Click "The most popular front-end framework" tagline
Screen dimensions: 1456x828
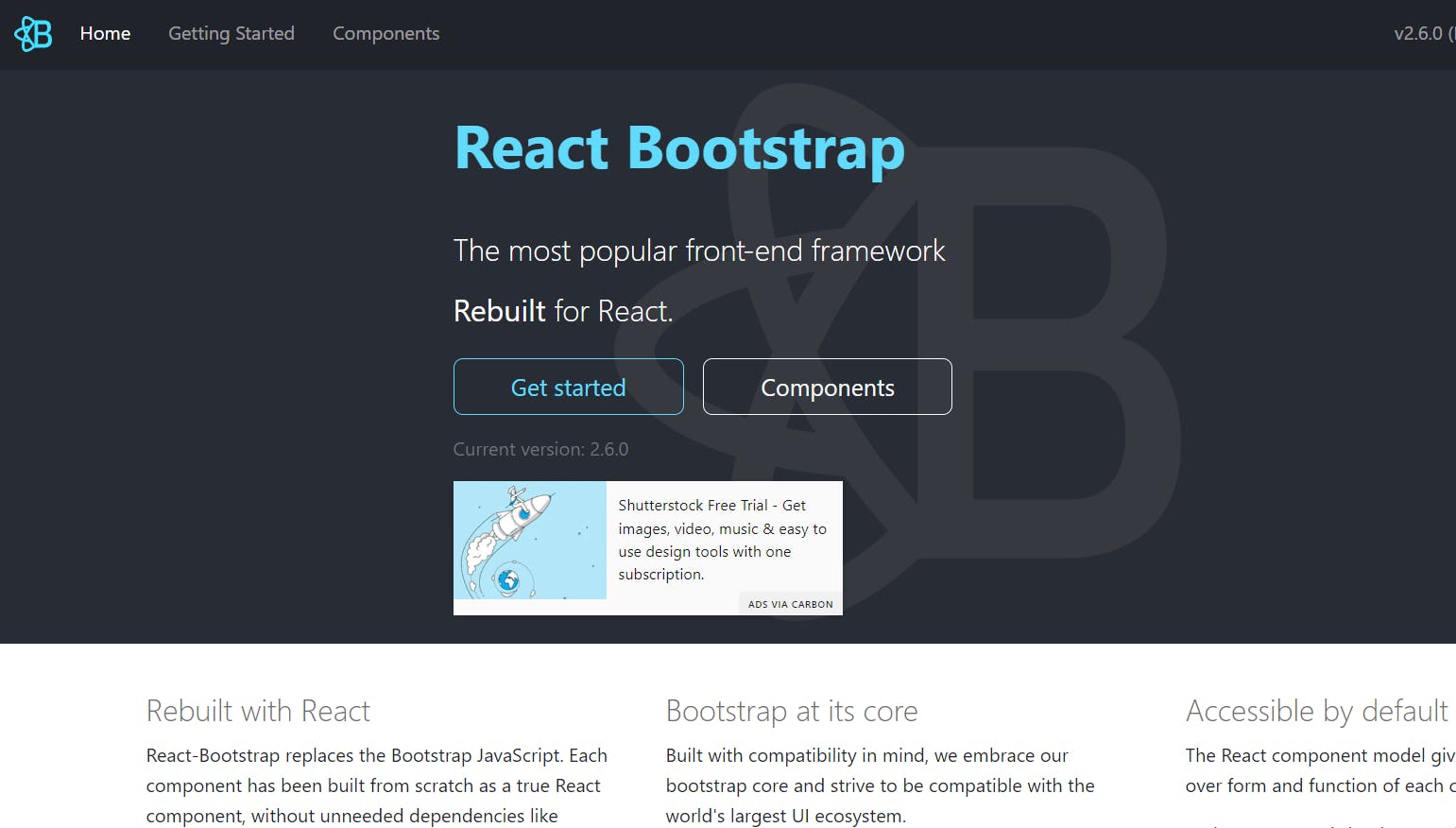tap(699, 250)
